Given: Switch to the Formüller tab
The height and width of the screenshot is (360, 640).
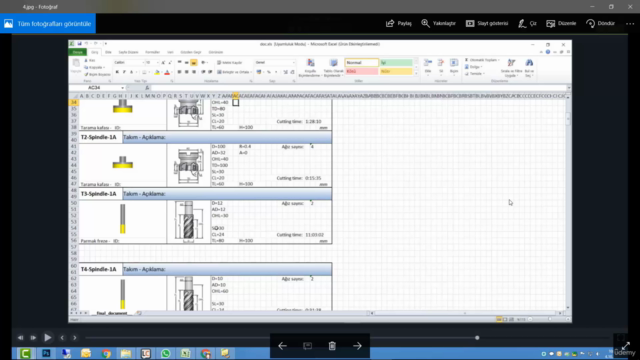Looking at the screenshot, I should click(153, 52).
